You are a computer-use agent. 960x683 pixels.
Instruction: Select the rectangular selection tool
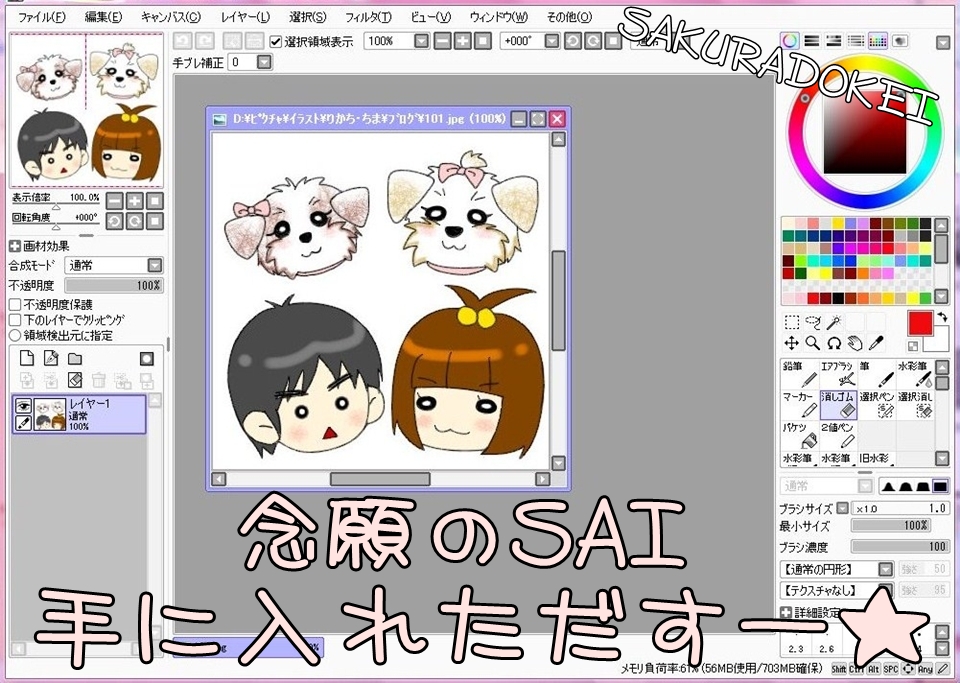point(792,323)
